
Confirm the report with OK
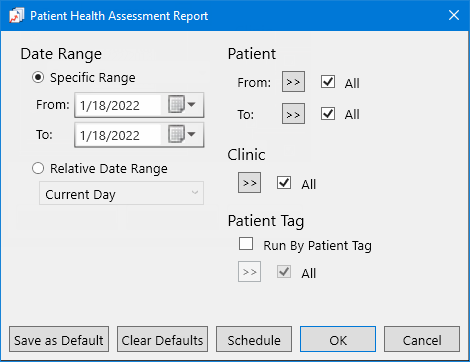tap(338, 339)
